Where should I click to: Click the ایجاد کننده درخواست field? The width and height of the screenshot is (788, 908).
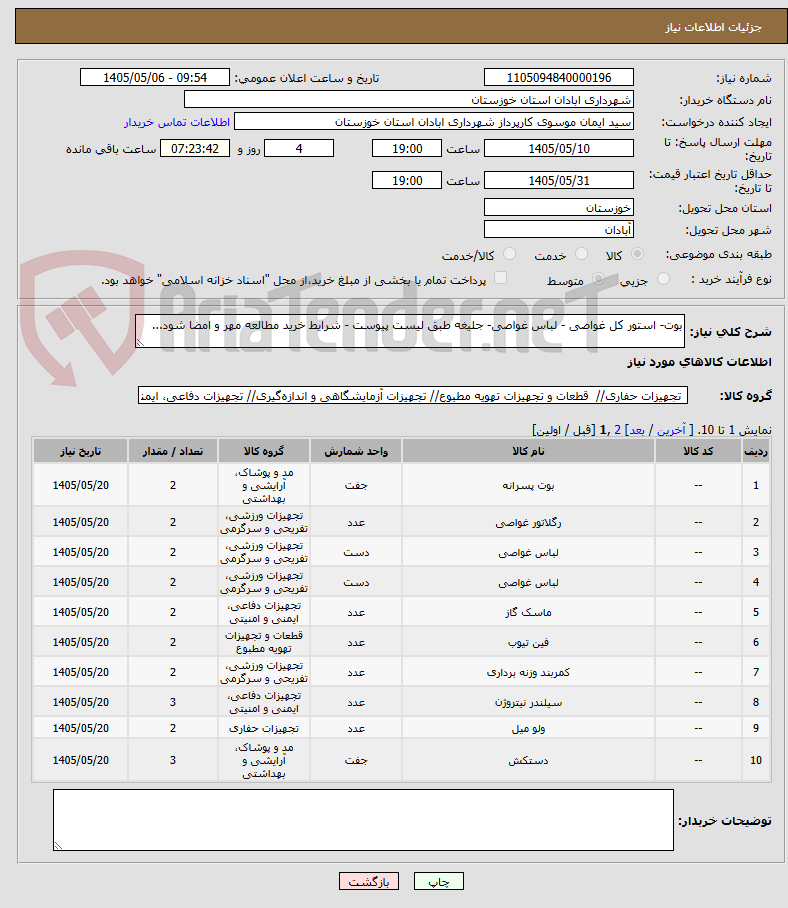tap(434, 122)
